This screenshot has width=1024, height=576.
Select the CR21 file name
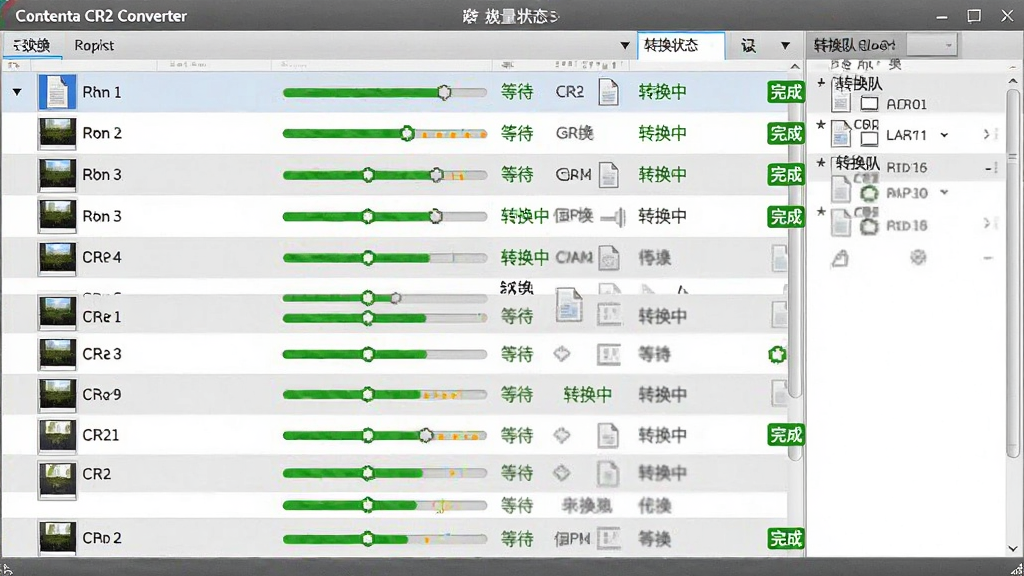[101, 435]
